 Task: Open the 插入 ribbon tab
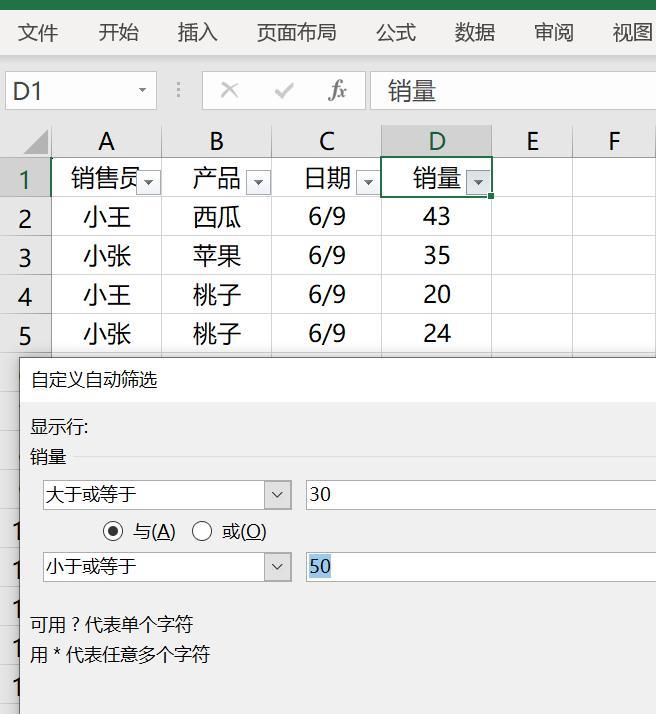click(198, 33)
